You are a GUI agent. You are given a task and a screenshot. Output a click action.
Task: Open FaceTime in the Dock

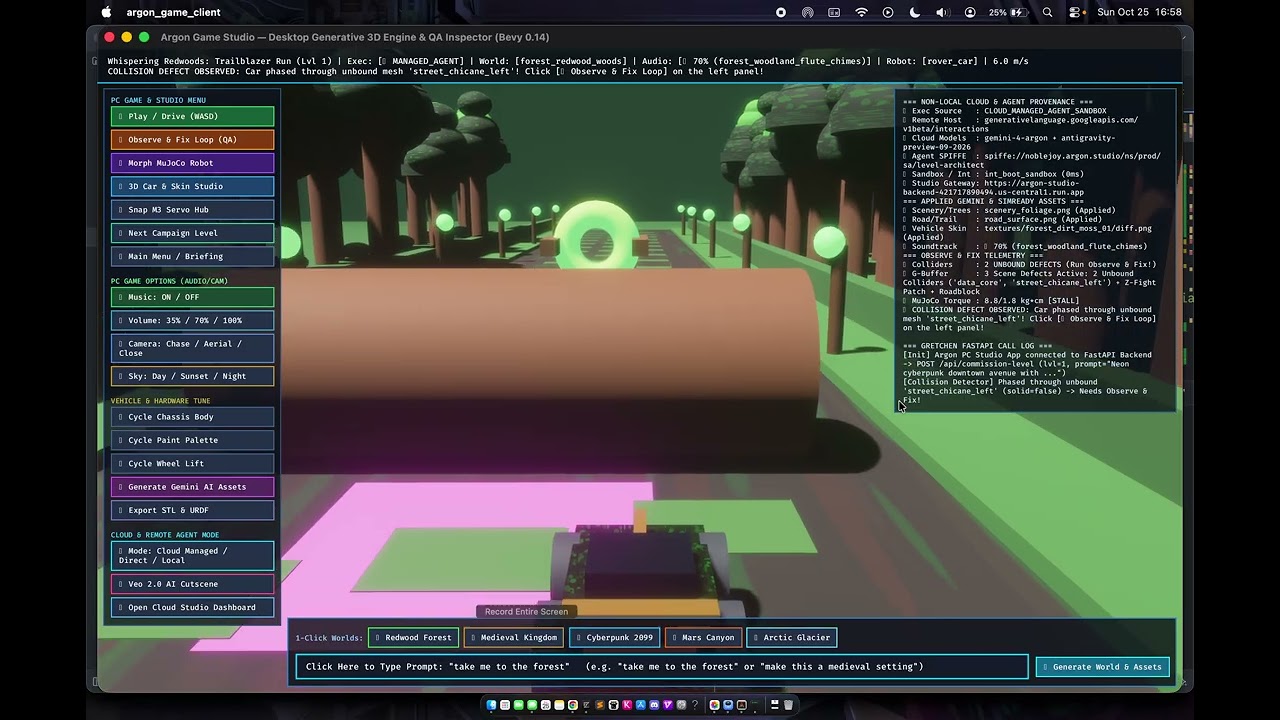(x=519, y=705)
